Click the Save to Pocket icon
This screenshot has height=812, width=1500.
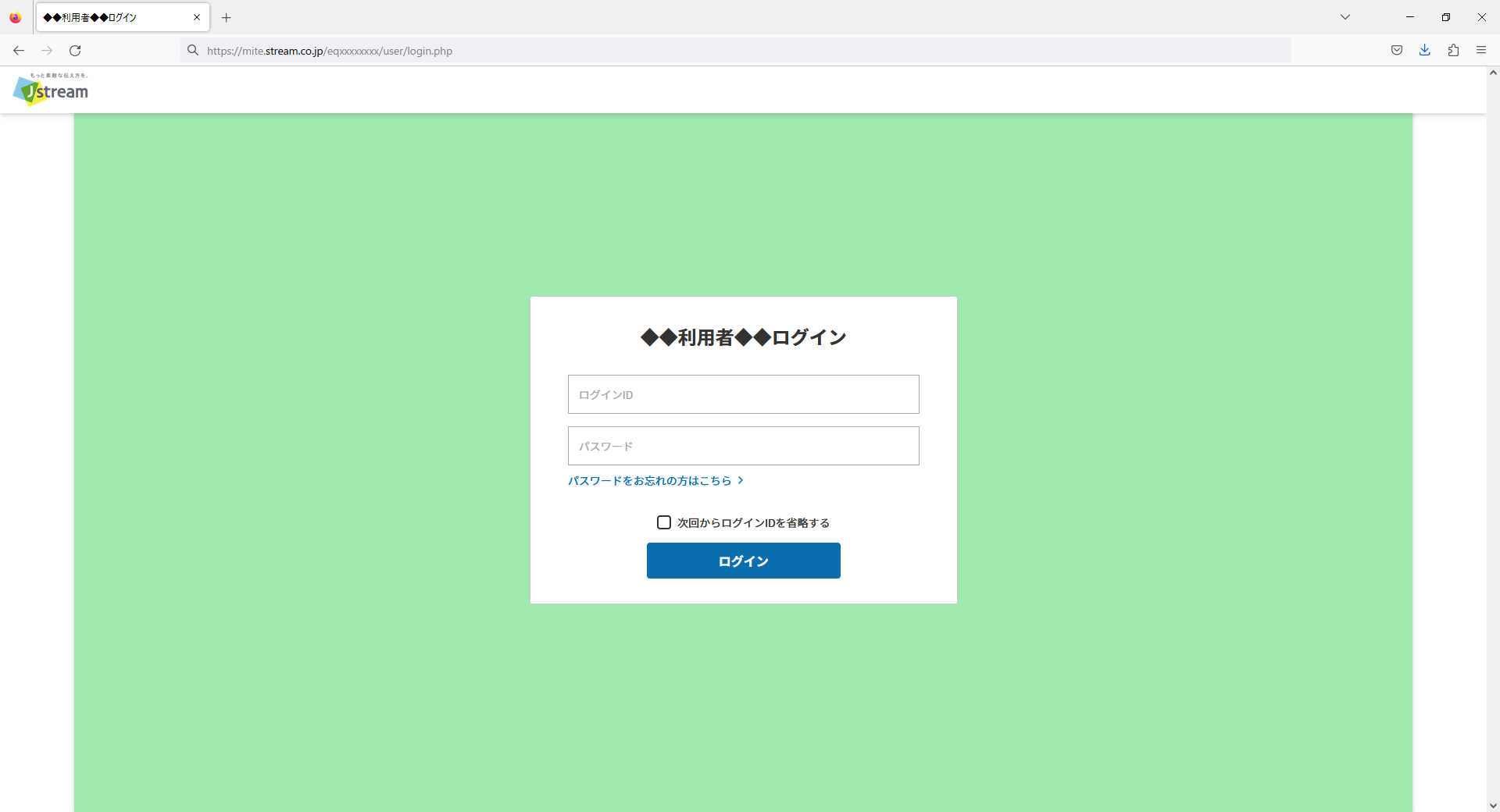tap(1397, 51)
